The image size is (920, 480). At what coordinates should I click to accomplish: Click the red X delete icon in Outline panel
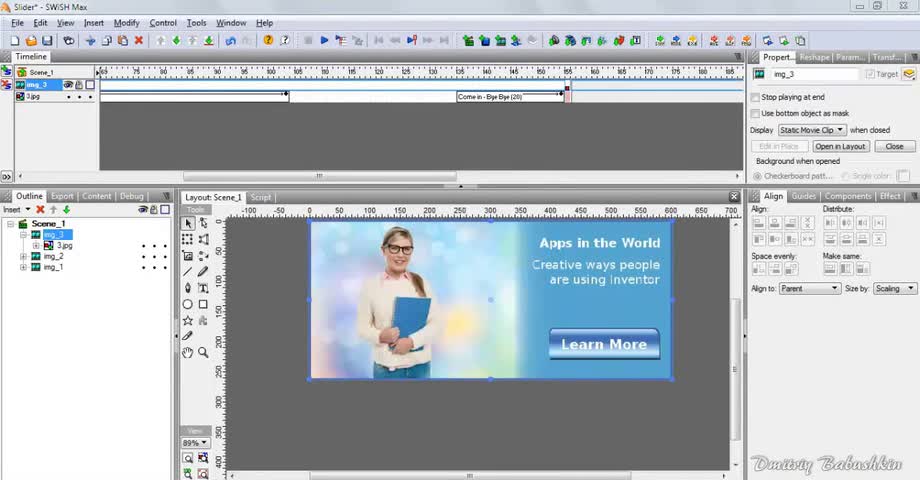pyautogui.click(x=40, y=209)
